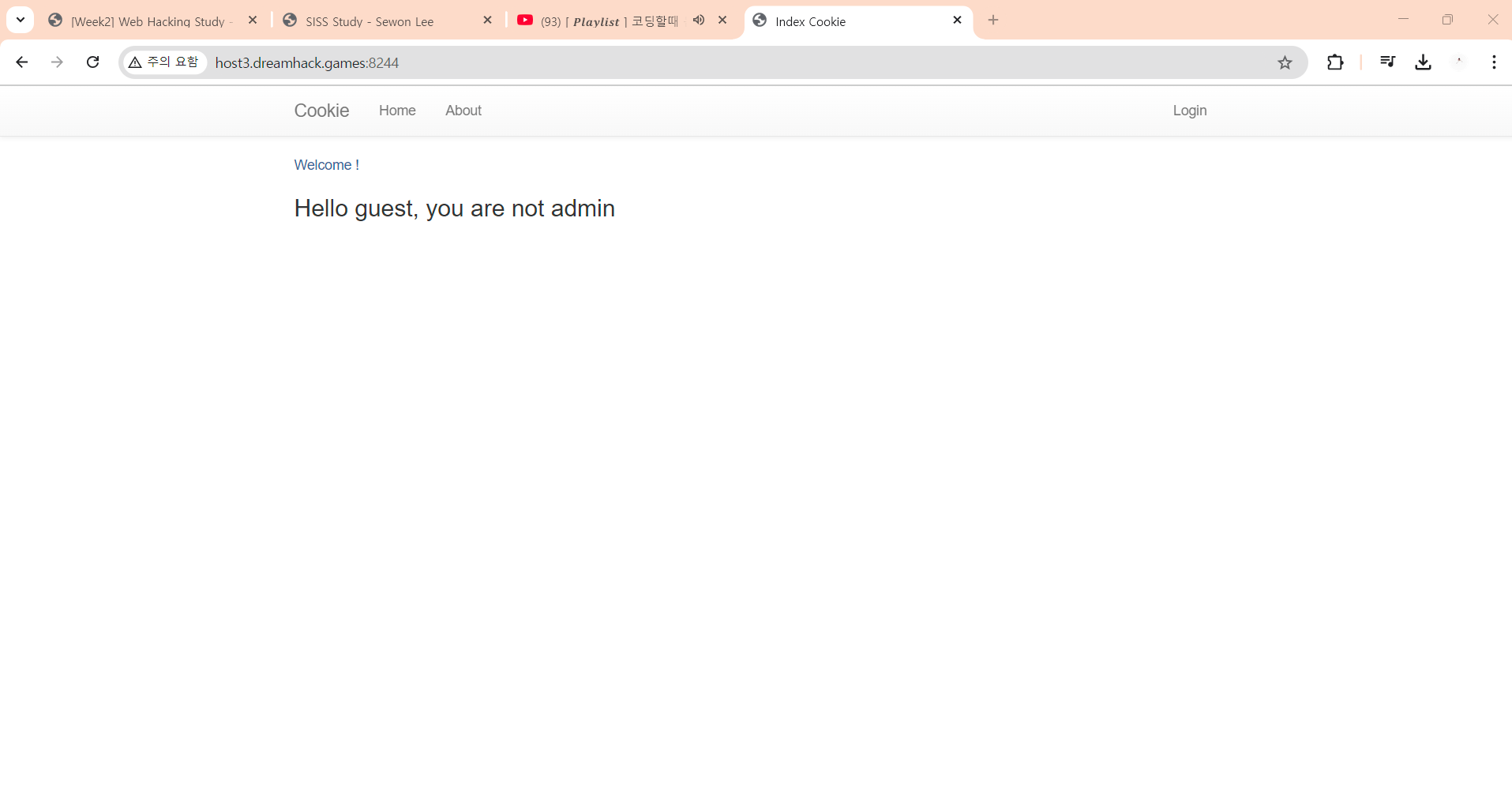
Task: Close the Index Cookie tab
Action: click(957, 21)
